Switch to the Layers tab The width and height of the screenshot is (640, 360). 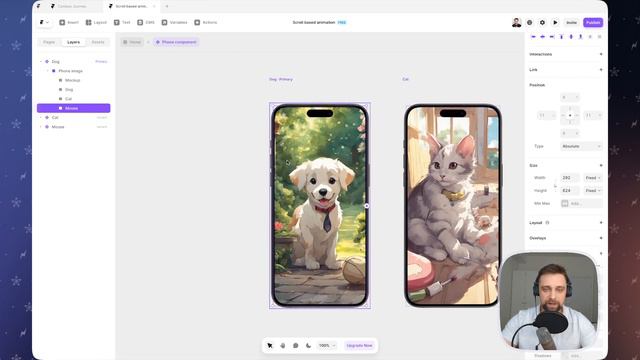tap(73, 42)
